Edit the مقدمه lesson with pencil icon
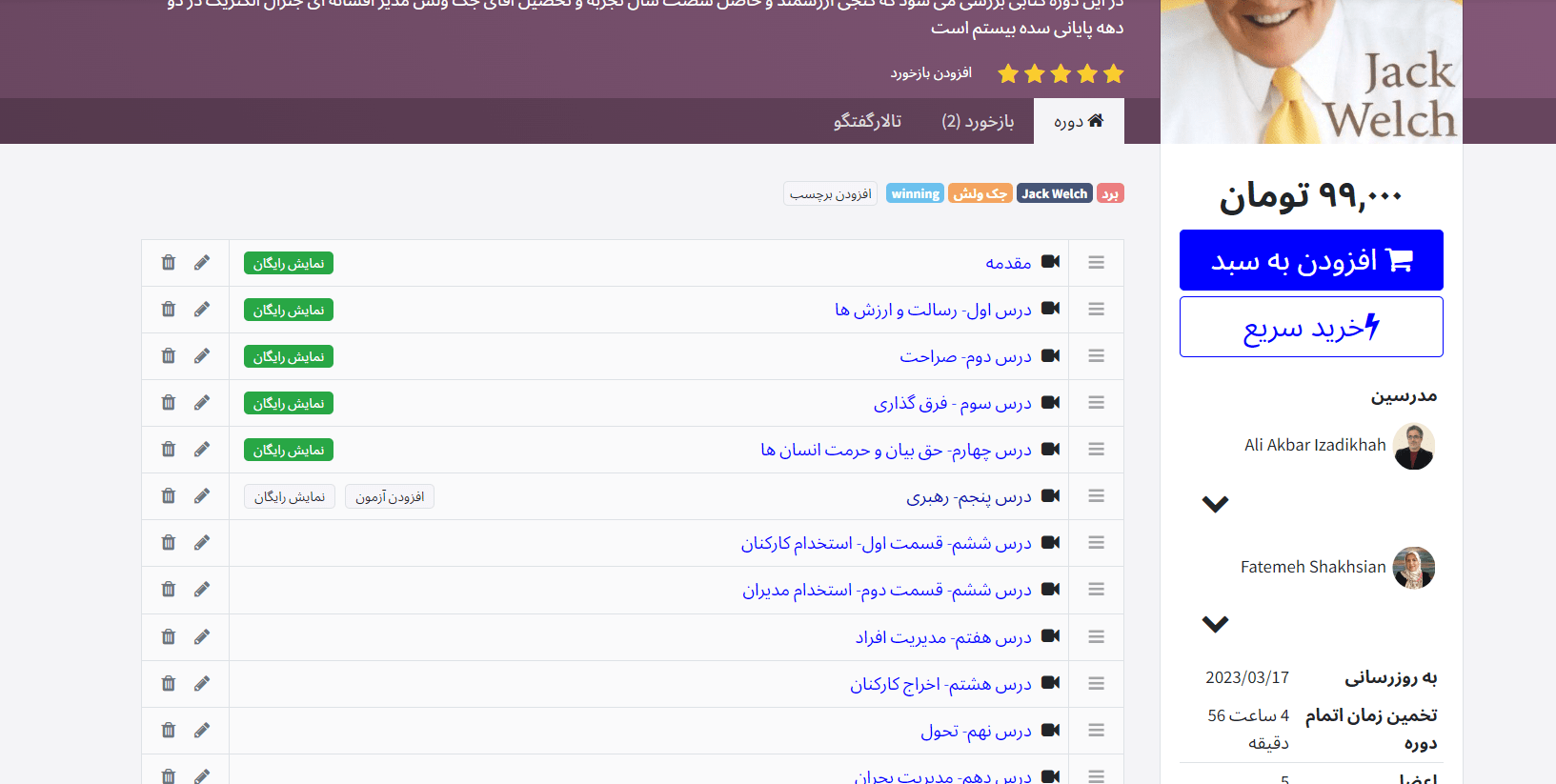The width and height of the screenshot is (1556, 784). (202, 262)
